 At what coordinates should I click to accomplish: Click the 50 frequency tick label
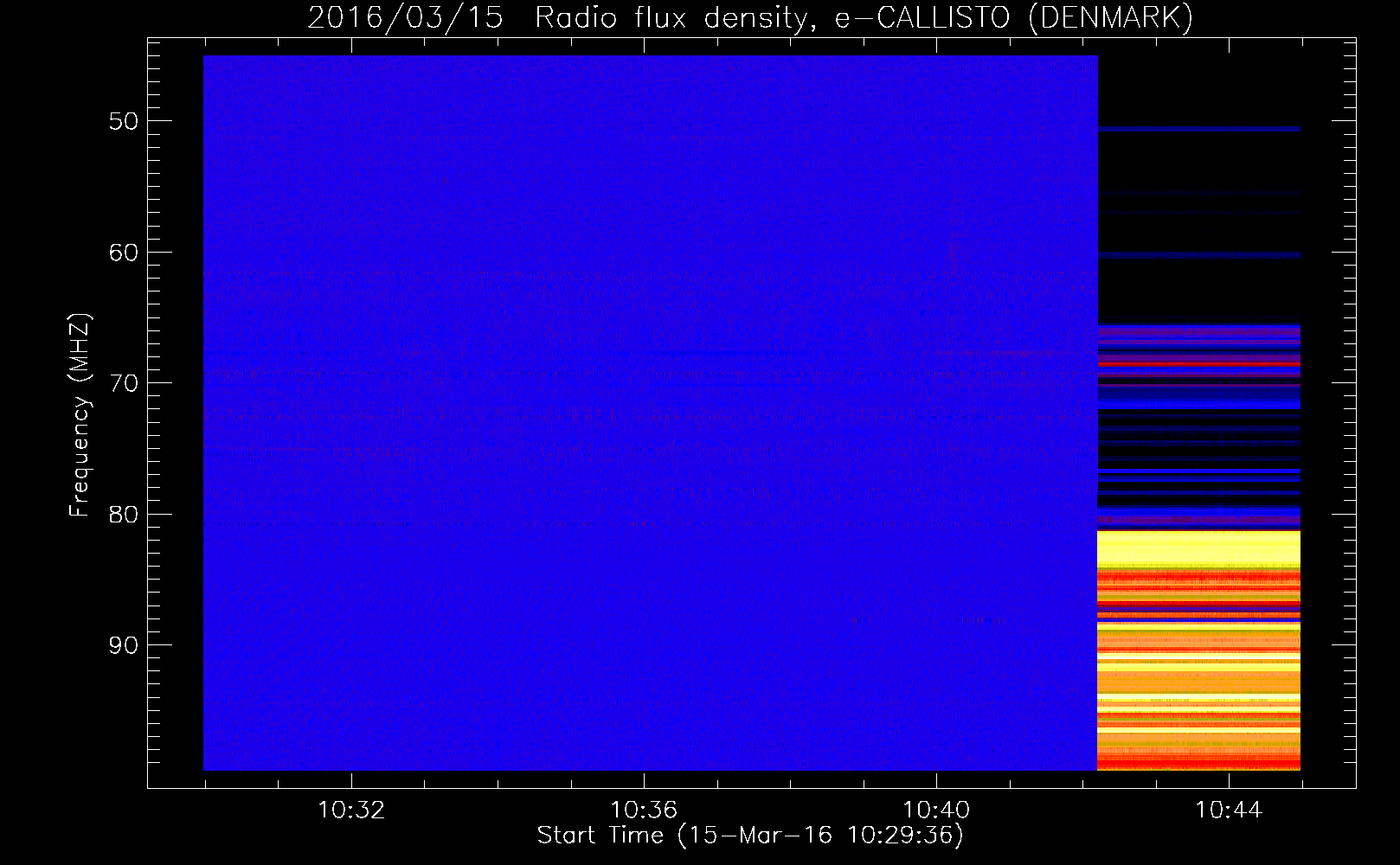pyautogui.click(x=124, y=121)
